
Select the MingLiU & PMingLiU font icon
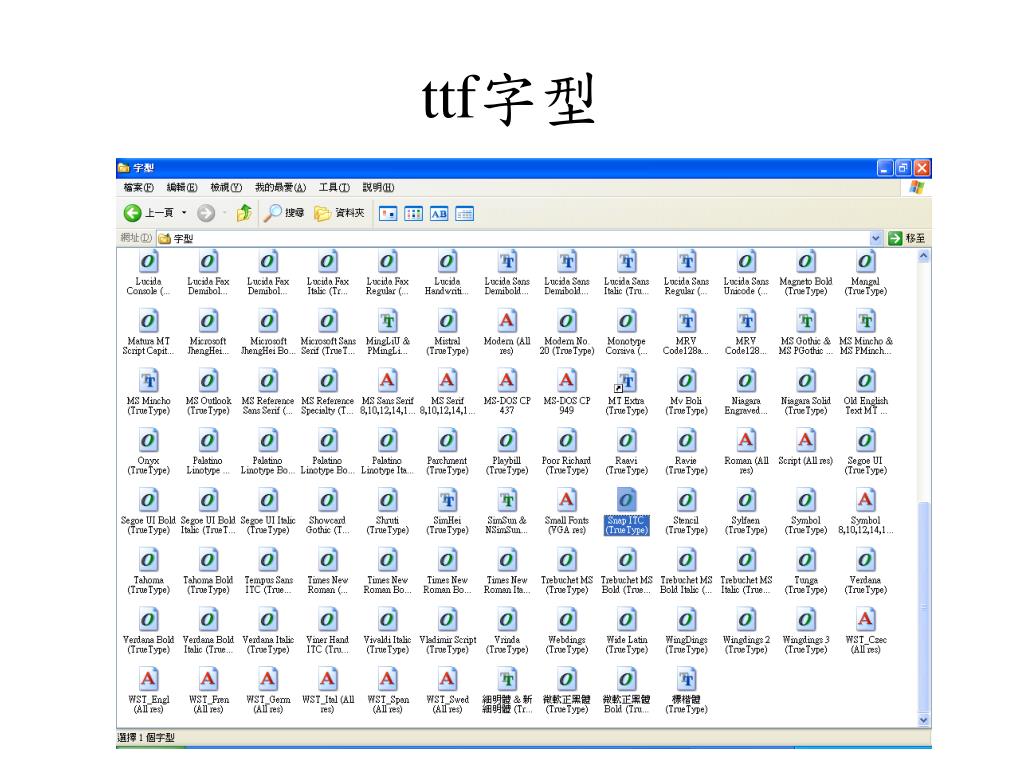[x=387, y=321]
